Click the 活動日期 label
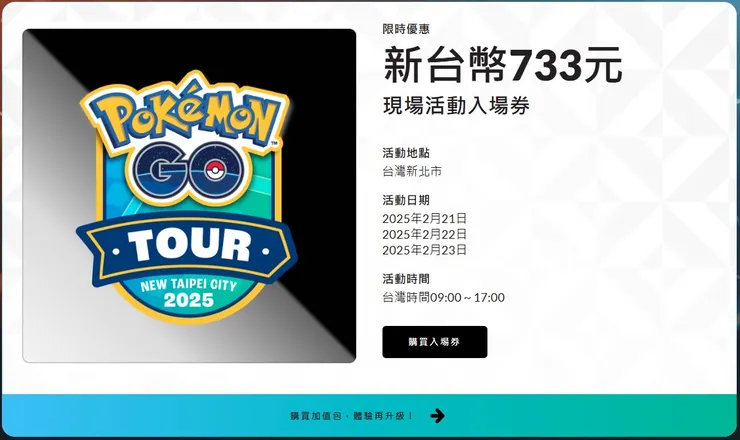 (x=406, y=200)
